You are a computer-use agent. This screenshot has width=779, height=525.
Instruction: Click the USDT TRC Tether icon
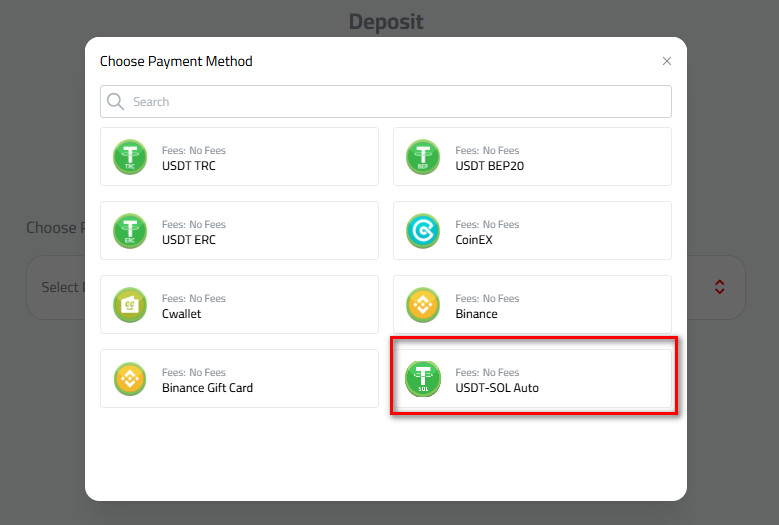130,157
